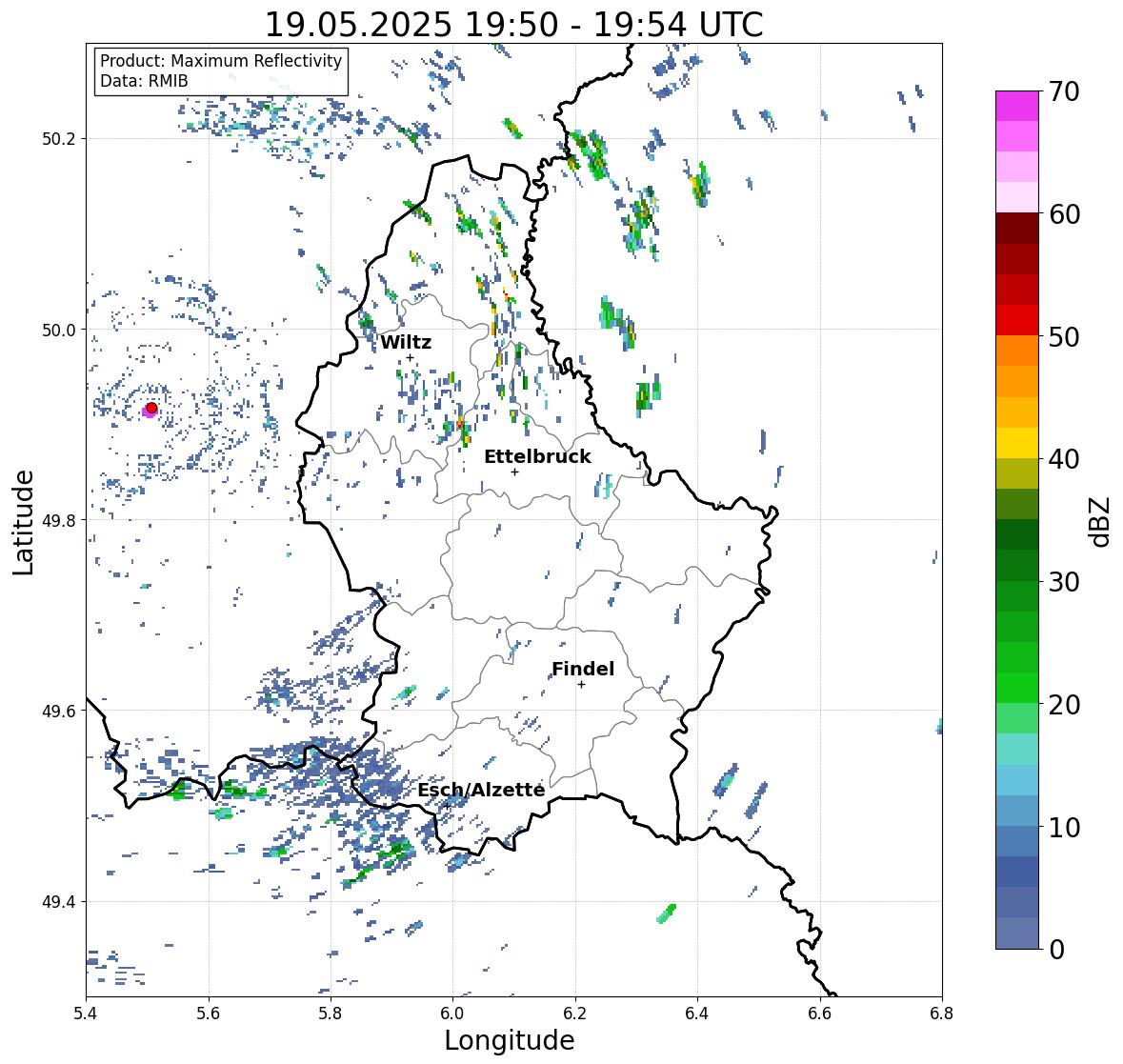Click the longitude tick label 6.6
This screenshot has height=1064, width=1123.
[x=819, y=1014]
